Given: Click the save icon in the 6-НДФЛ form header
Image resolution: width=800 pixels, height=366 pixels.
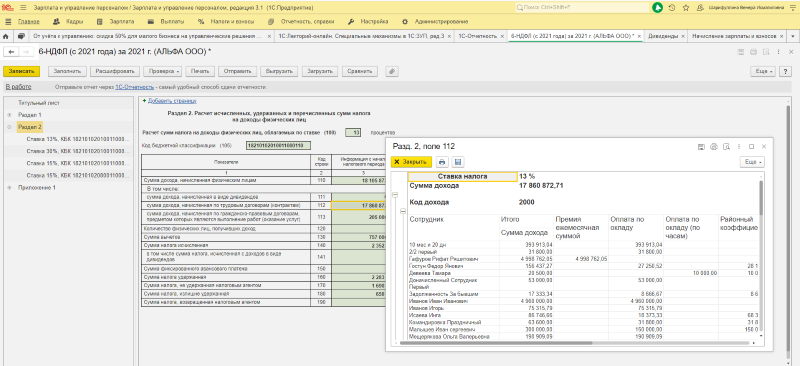Looking at the screenshot, I should [741, 52].
